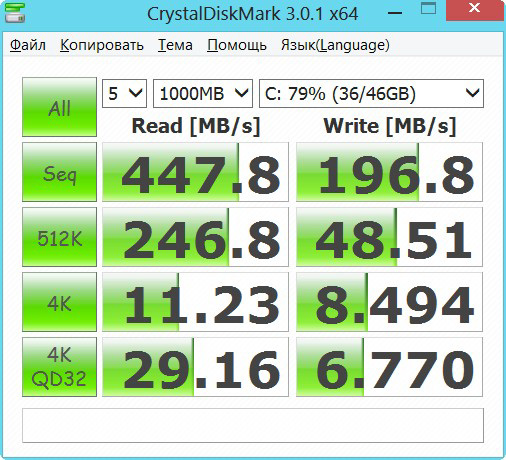The image size is (506, 460).
Task: Click the Seq write result 196.8
Action: click(389, 172)
